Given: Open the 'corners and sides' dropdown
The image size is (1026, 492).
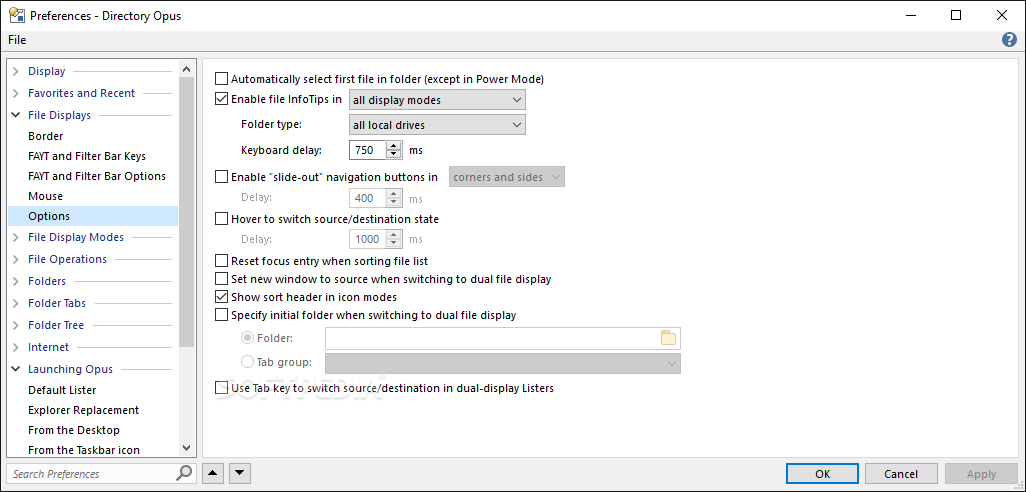Looking at the screenshot, I should (x=506, y=177).
